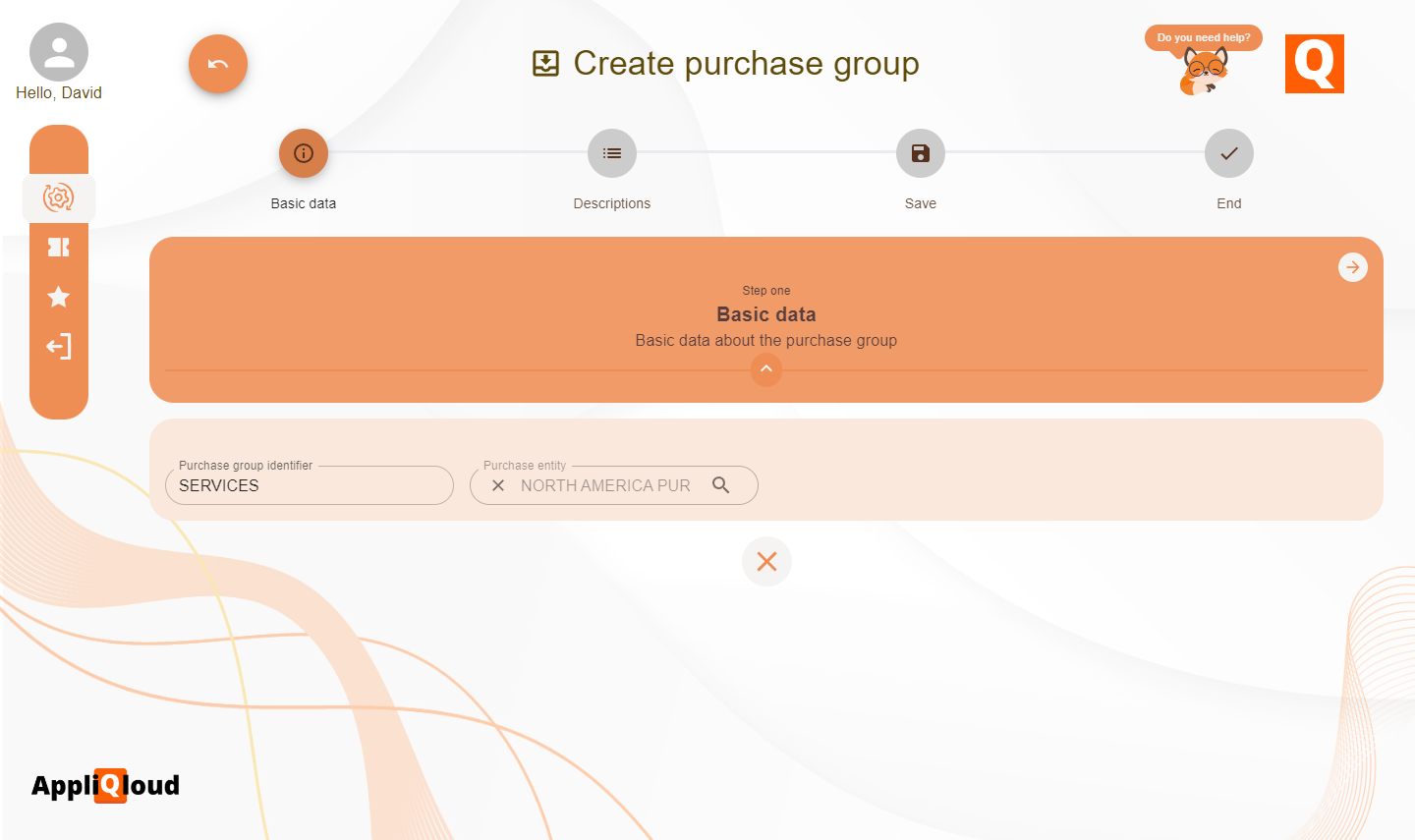Open favorites via the star icon

tap(59, 296)
